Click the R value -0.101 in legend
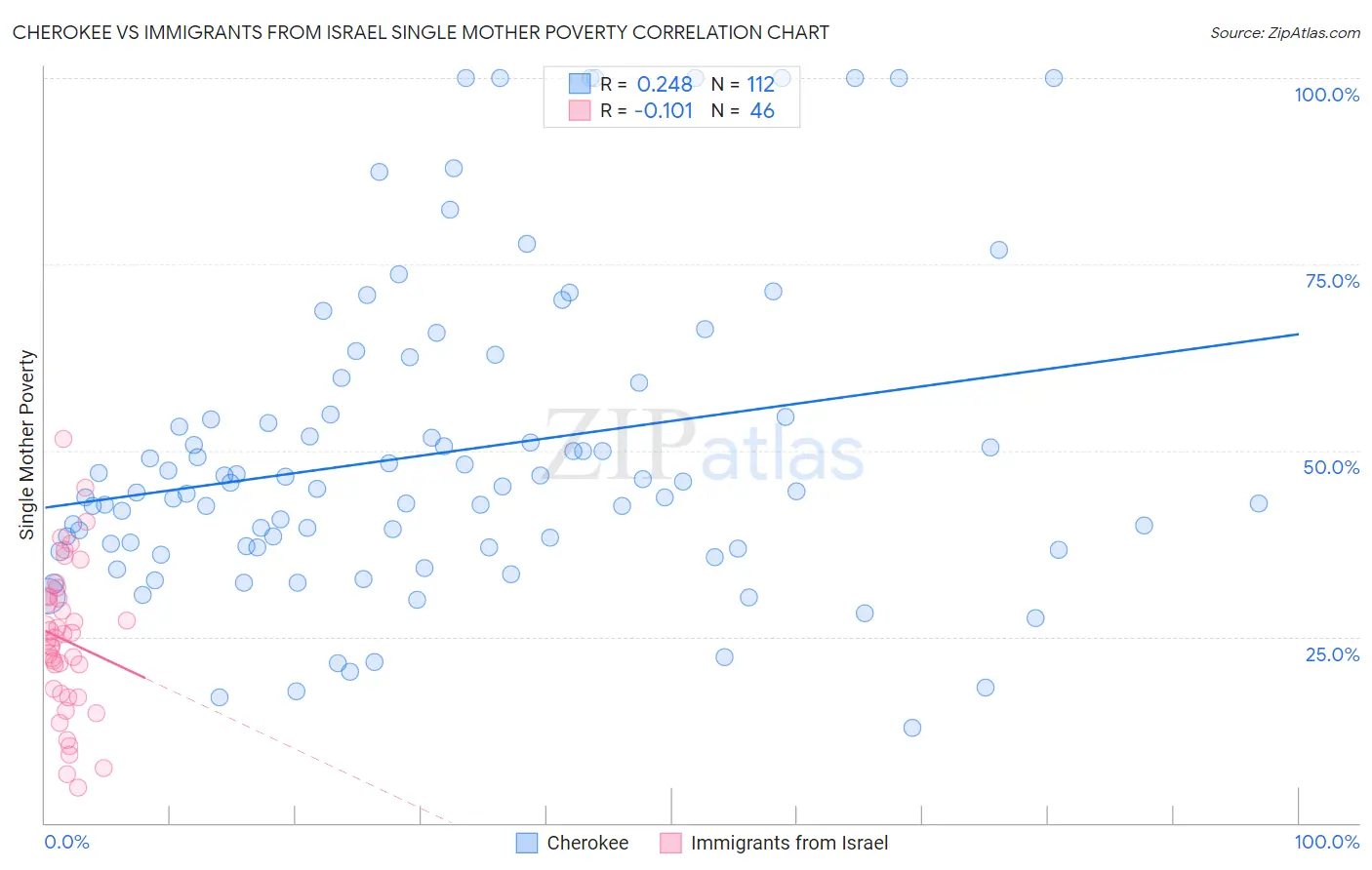The height and width of the screenshot is (870, 1372). 664,110
